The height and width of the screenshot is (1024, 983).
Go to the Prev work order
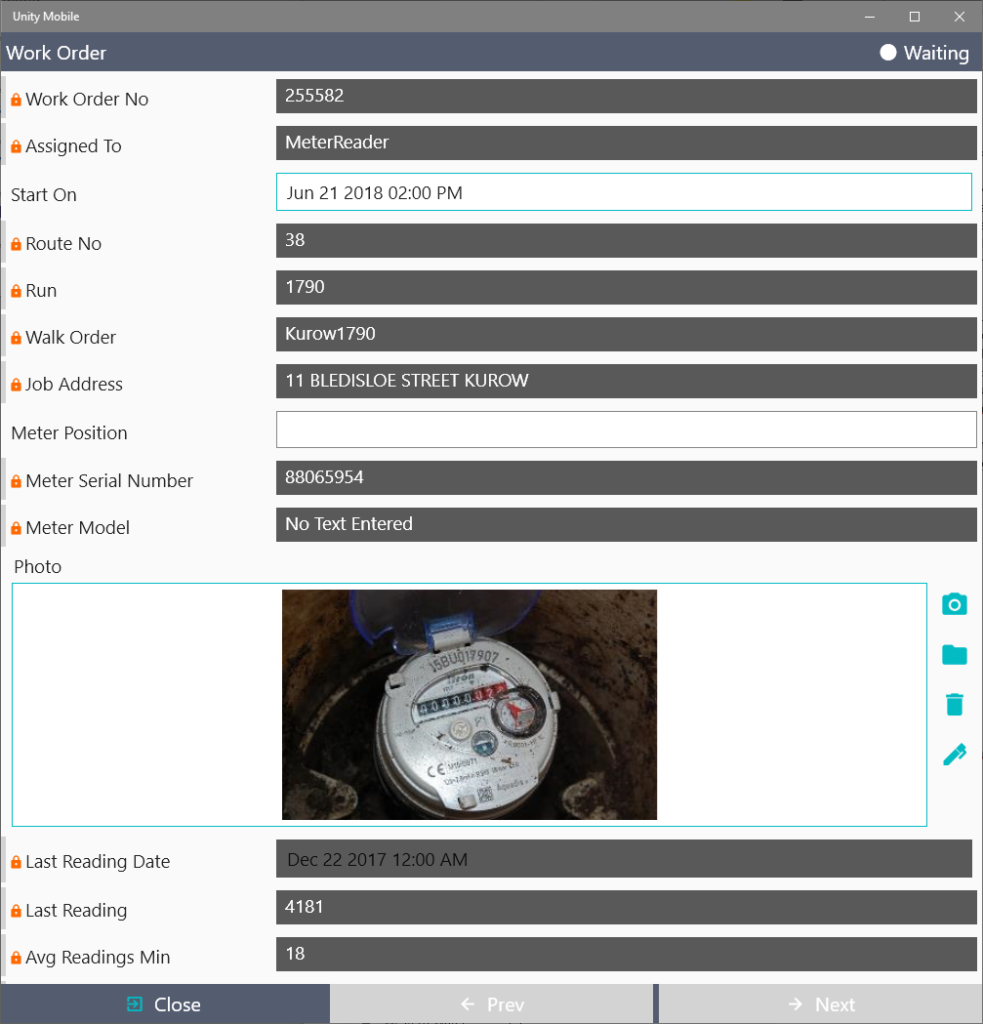492,1004
